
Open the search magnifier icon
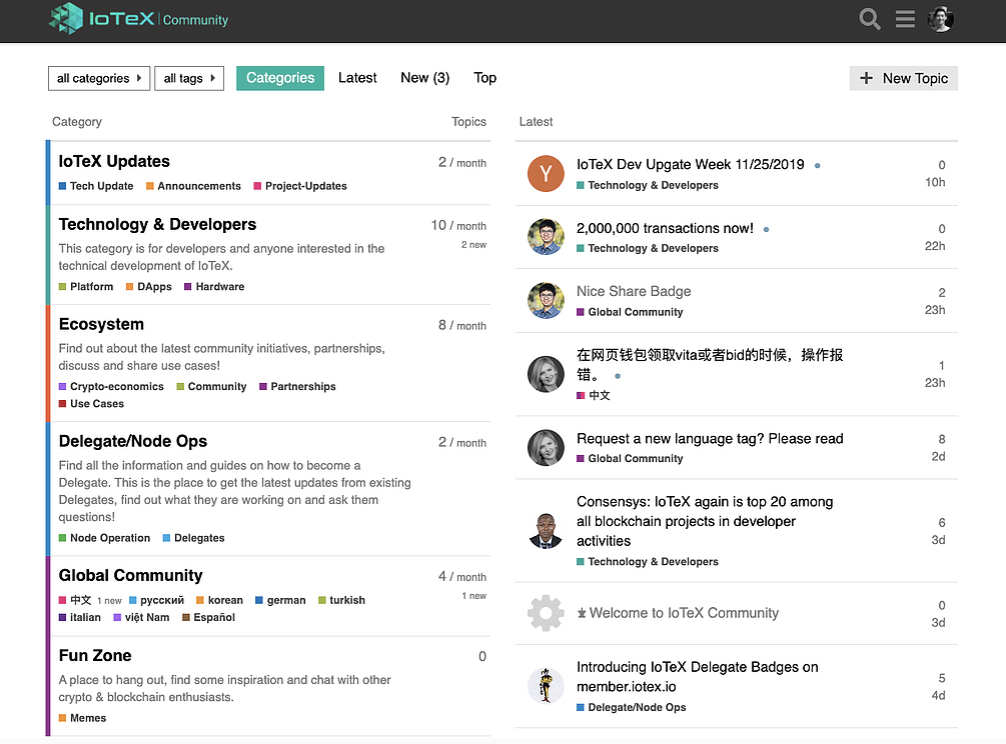point(869,19)
